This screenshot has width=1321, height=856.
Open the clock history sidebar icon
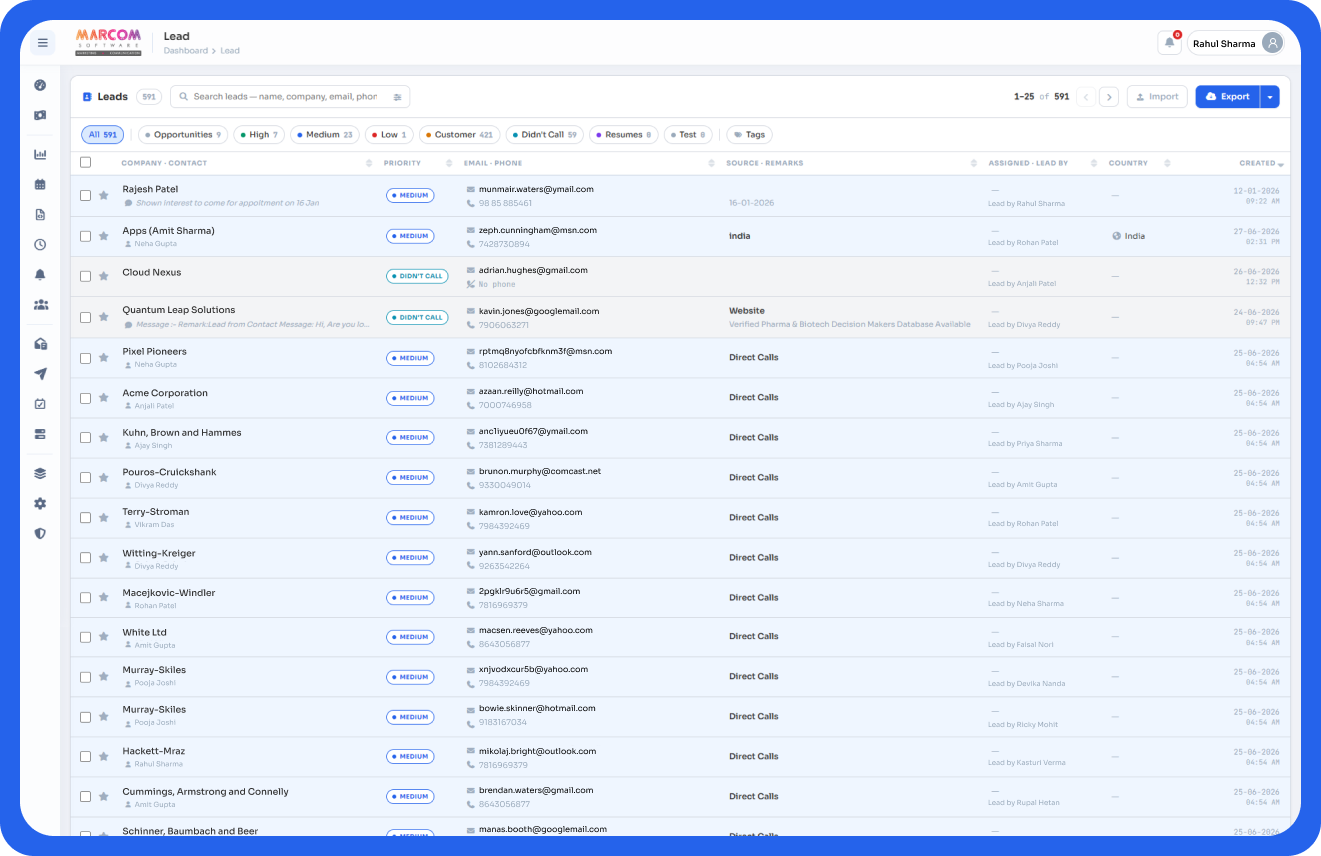click(x=40, y=244)
